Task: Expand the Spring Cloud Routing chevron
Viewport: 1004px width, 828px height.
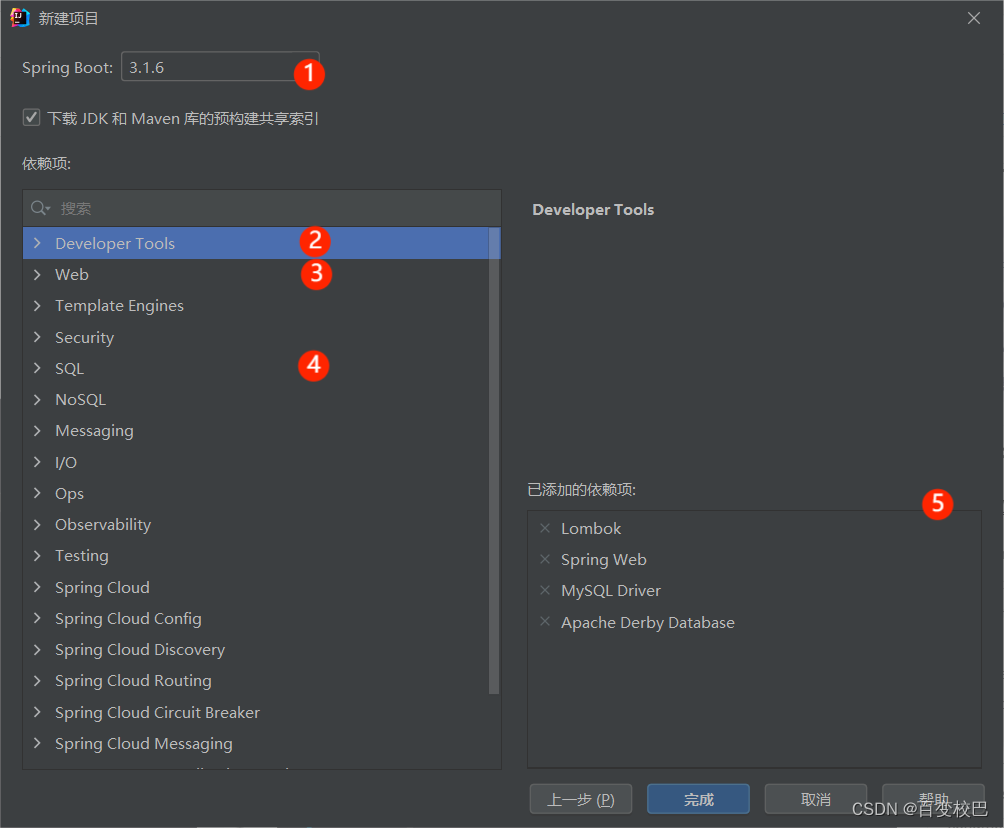Action: pyautogui.click(x=37, y=681)
